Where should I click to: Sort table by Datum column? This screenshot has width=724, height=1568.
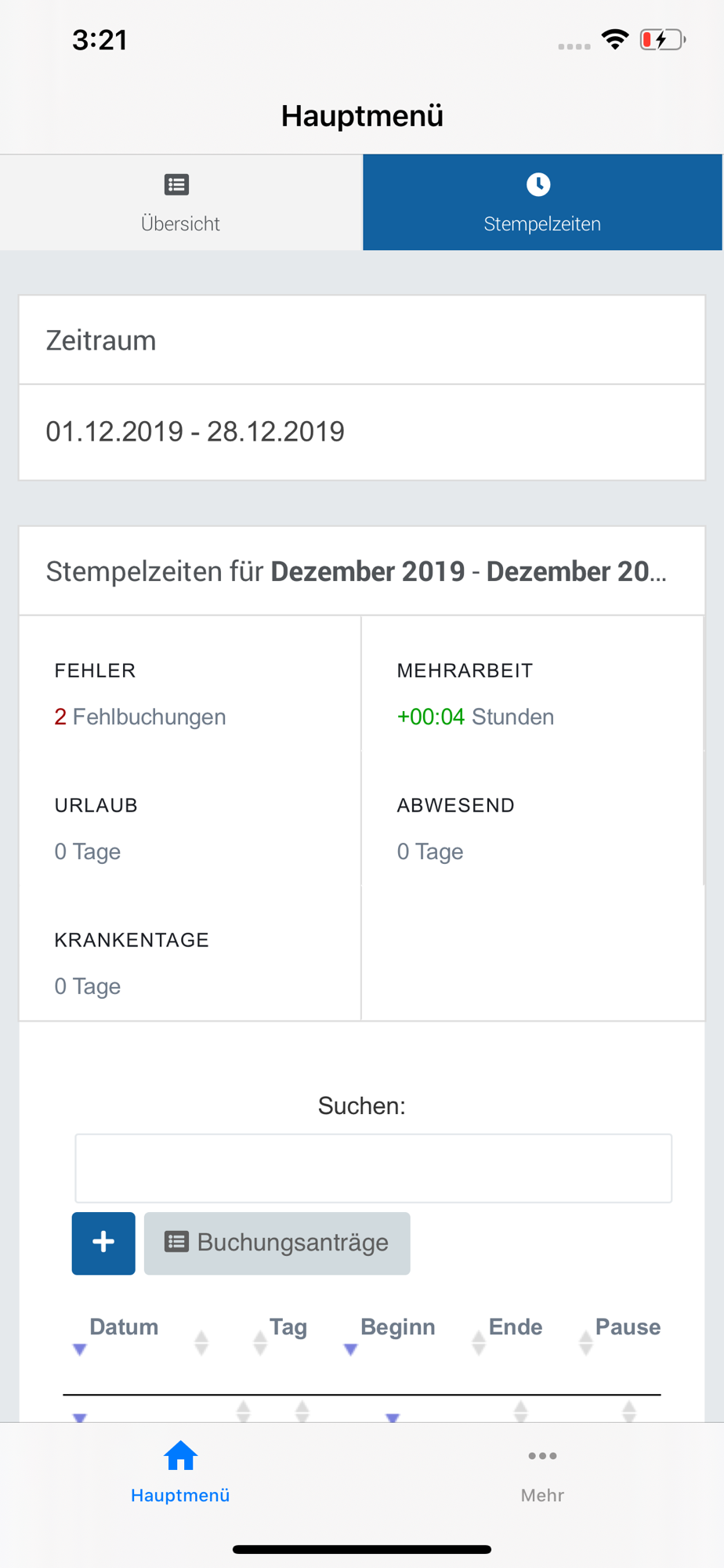[x=124, y=1327]
